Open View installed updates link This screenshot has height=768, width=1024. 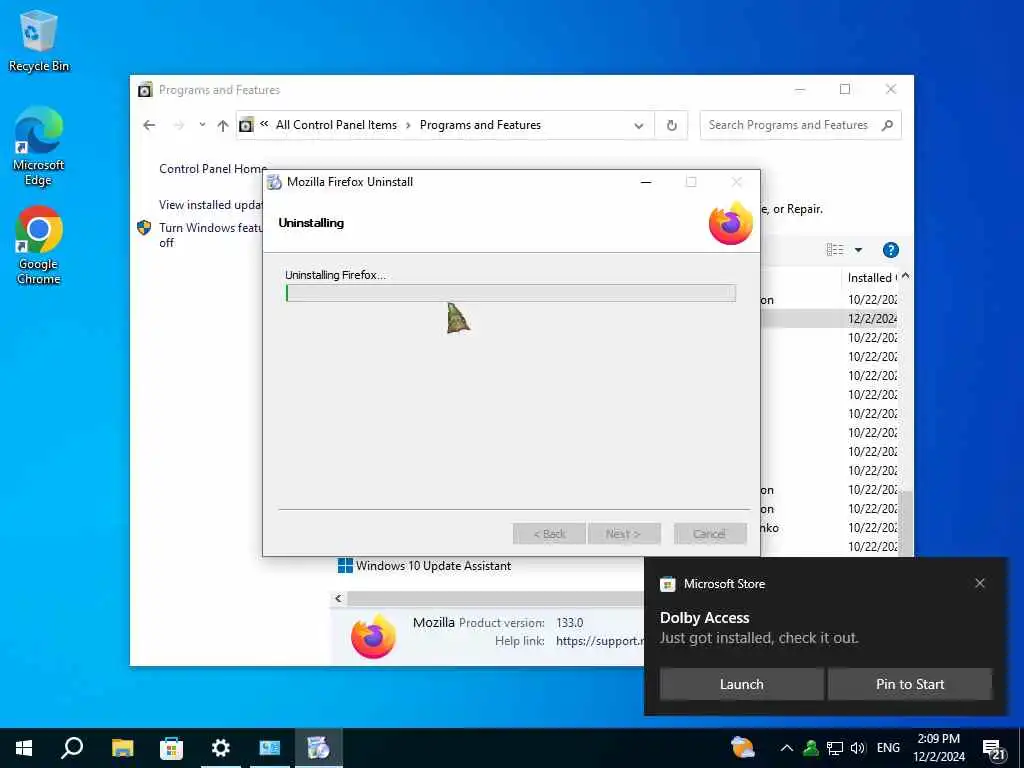tap(210, 204)
